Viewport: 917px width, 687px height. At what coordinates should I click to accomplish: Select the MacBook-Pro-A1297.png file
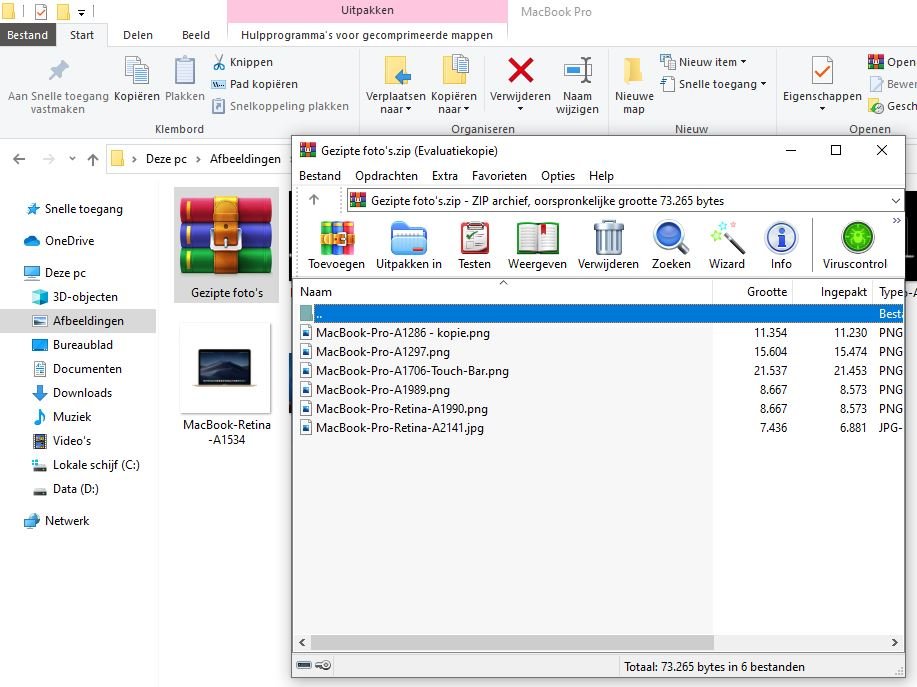[382, 352]
